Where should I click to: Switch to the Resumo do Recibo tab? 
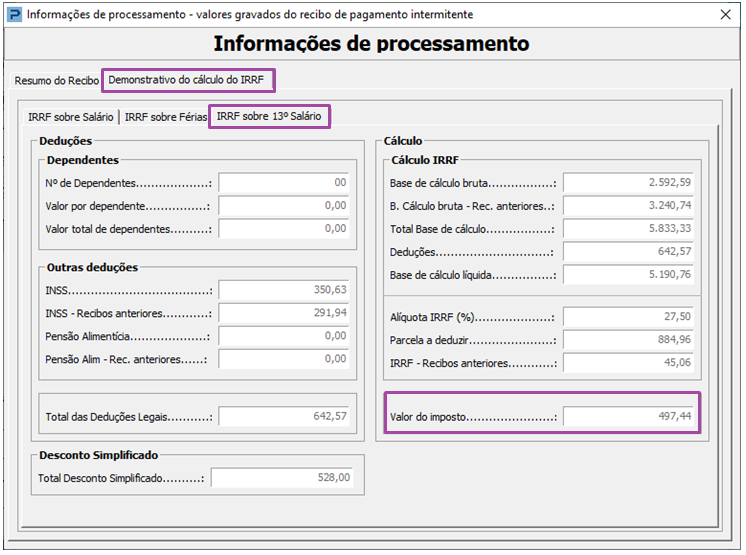[56, 80]
